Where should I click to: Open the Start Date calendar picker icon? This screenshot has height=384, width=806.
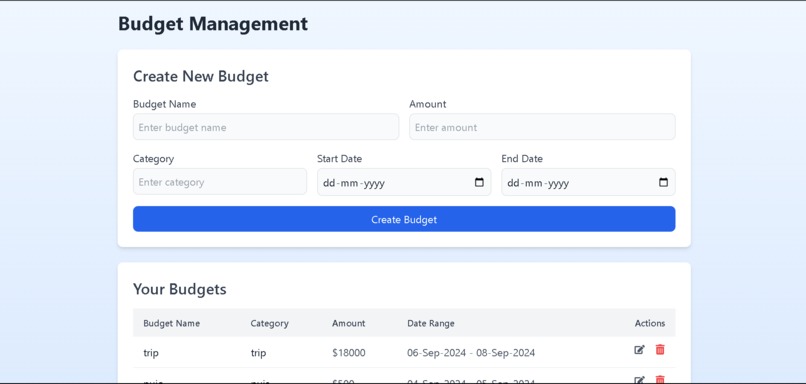click(479, 182)
